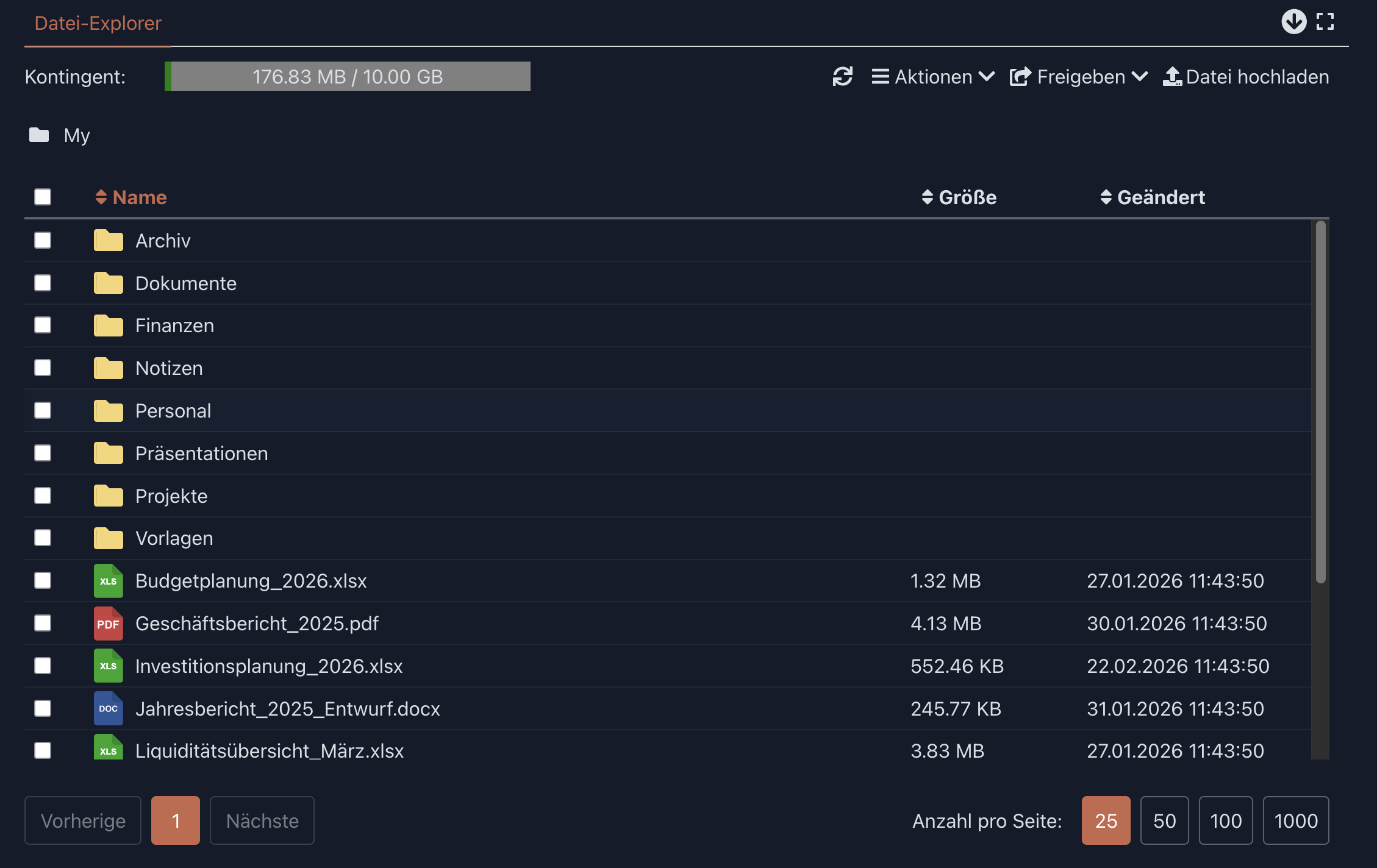The height and width of the screenshot is (868, 1377).
Task: Click the download arrow circle icon
Action: coord(1293,22)
